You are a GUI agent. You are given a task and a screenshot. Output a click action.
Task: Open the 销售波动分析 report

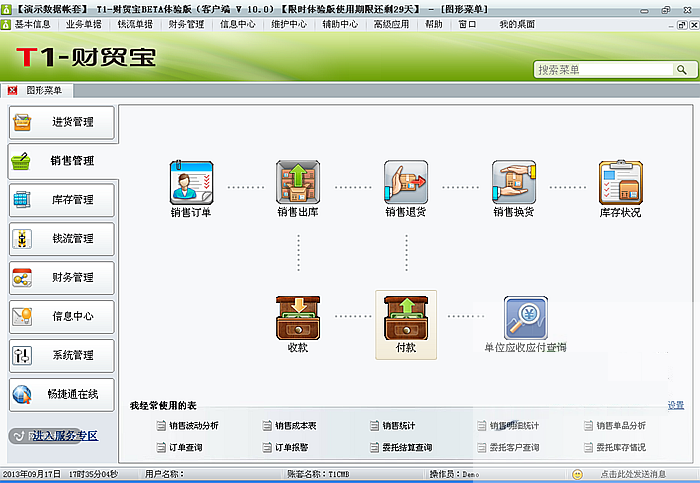pyautogui.click(x=188, y=426)
